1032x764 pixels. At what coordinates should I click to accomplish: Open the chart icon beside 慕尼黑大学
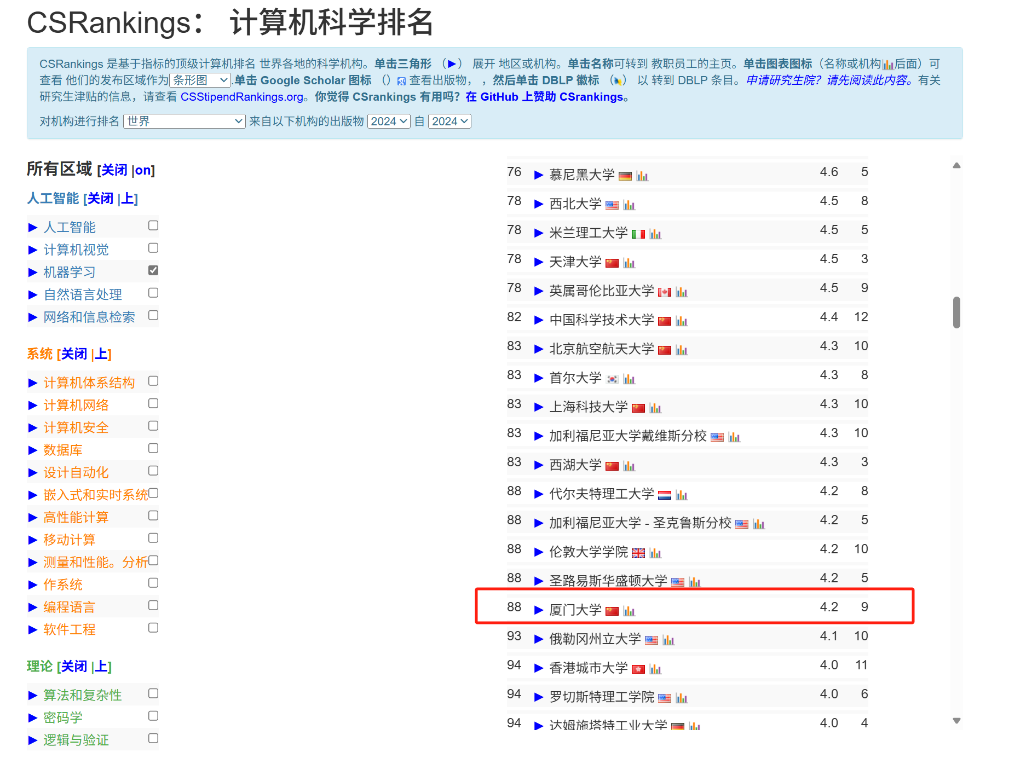(642, 175)
